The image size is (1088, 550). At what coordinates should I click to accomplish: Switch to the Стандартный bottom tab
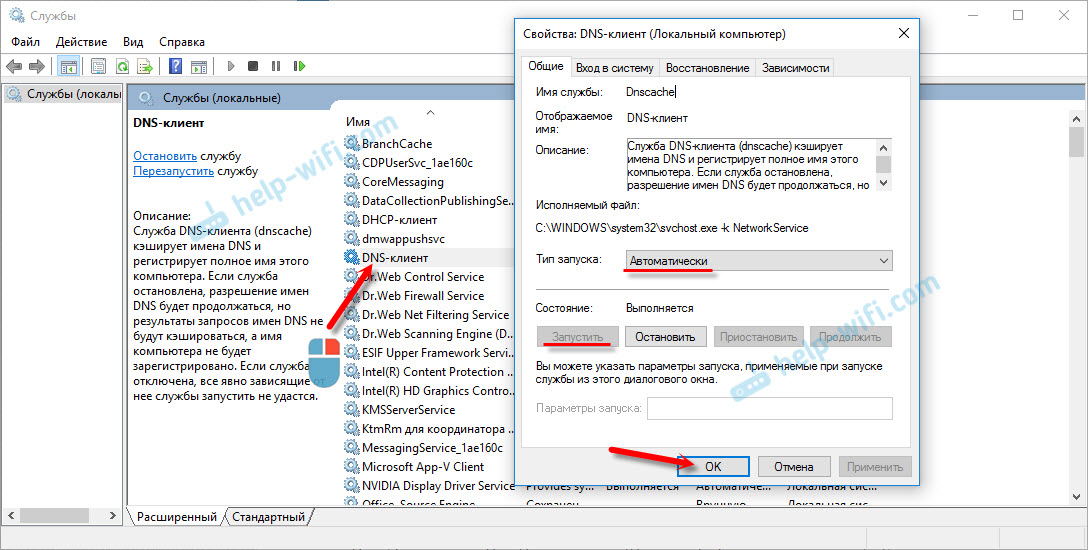tap(268, 517)
